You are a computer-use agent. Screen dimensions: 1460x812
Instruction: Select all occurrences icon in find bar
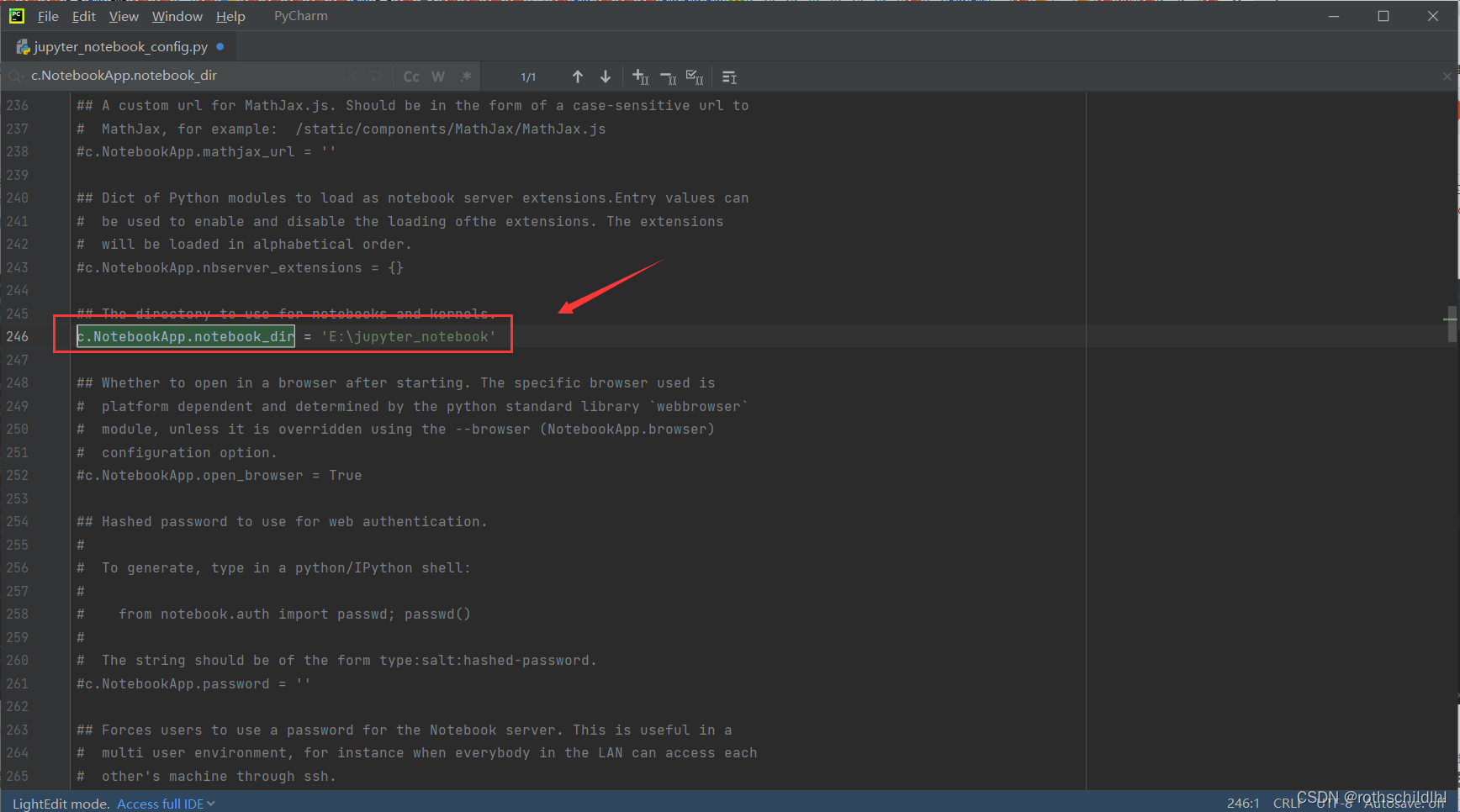coord(695,76)
